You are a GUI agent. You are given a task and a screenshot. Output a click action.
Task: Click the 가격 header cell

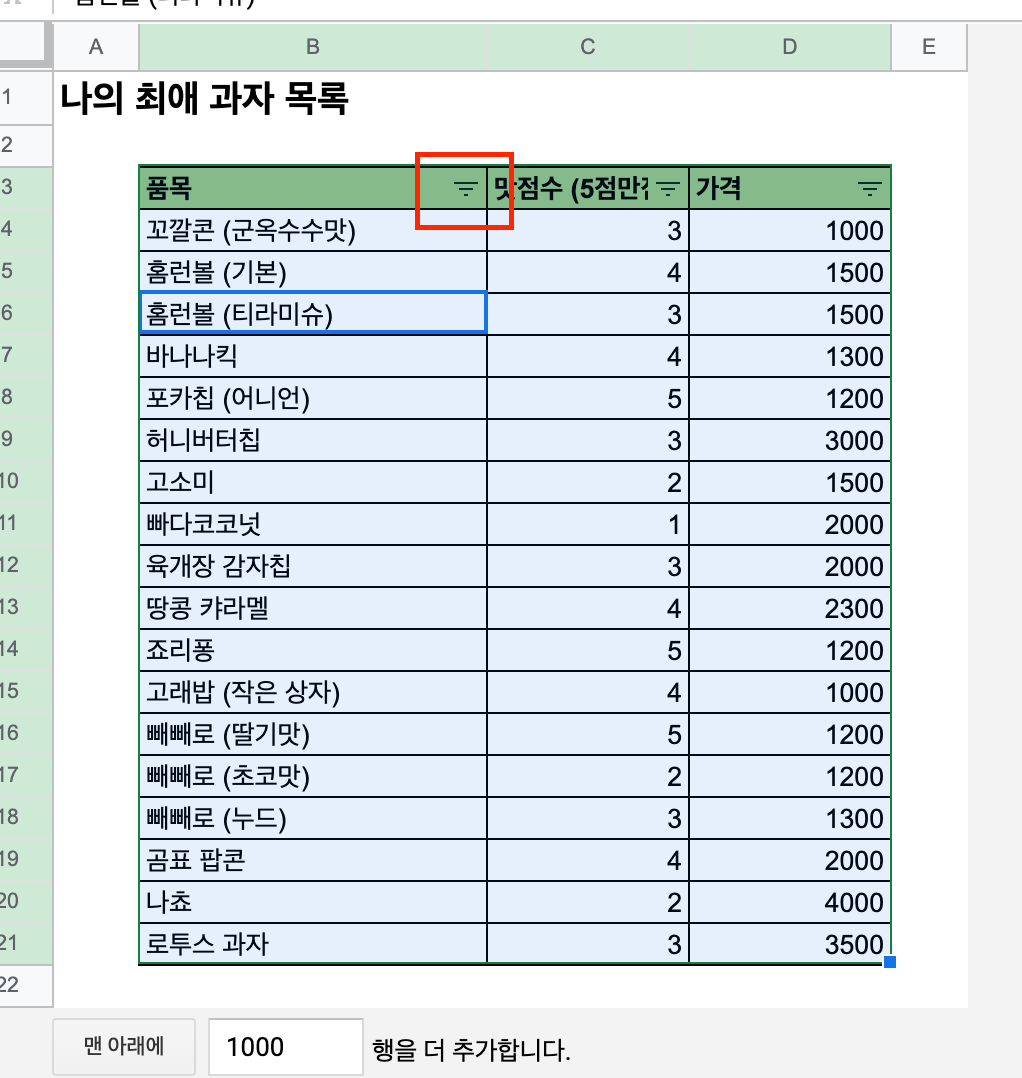click(x=790, y=188)
